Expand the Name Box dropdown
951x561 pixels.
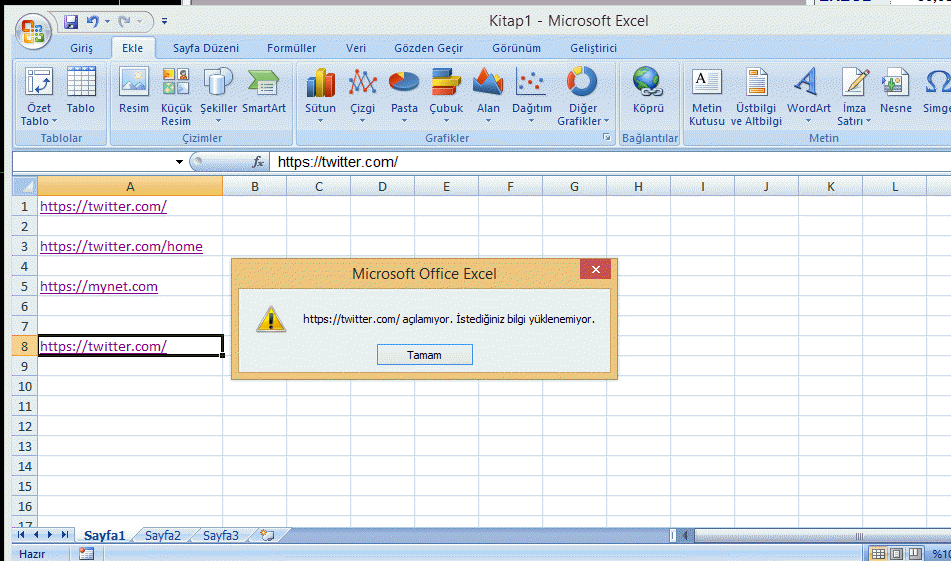179,162
